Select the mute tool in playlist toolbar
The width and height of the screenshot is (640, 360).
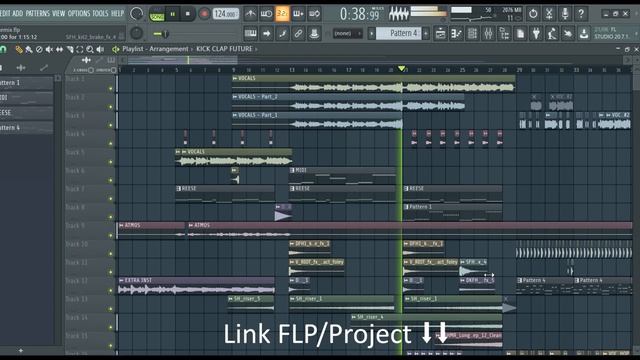click(49, 49)
